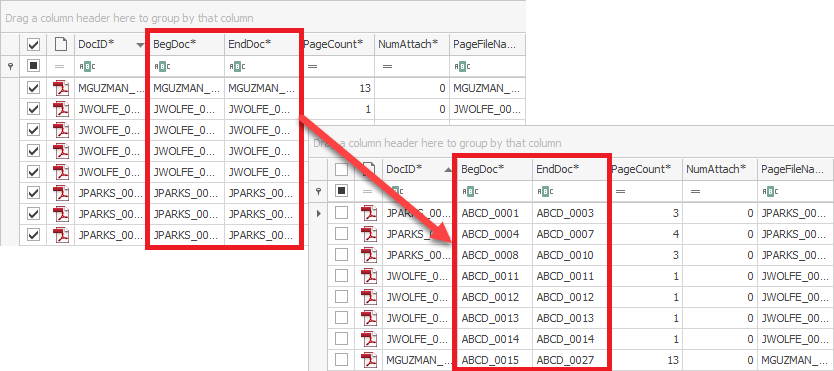Image resolution: width=834 pixels, height=371 pixels.
Task: Click the EndDoc filter ABC icon in the right grid
Action: coord(544,191)
